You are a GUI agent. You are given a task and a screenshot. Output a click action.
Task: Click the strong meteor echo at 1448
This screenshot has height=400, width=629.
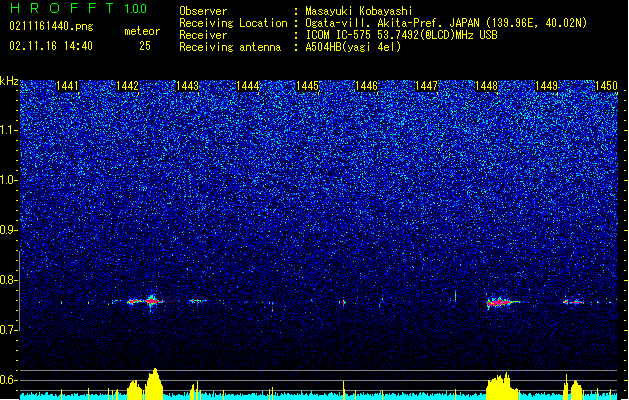(500, 302)
